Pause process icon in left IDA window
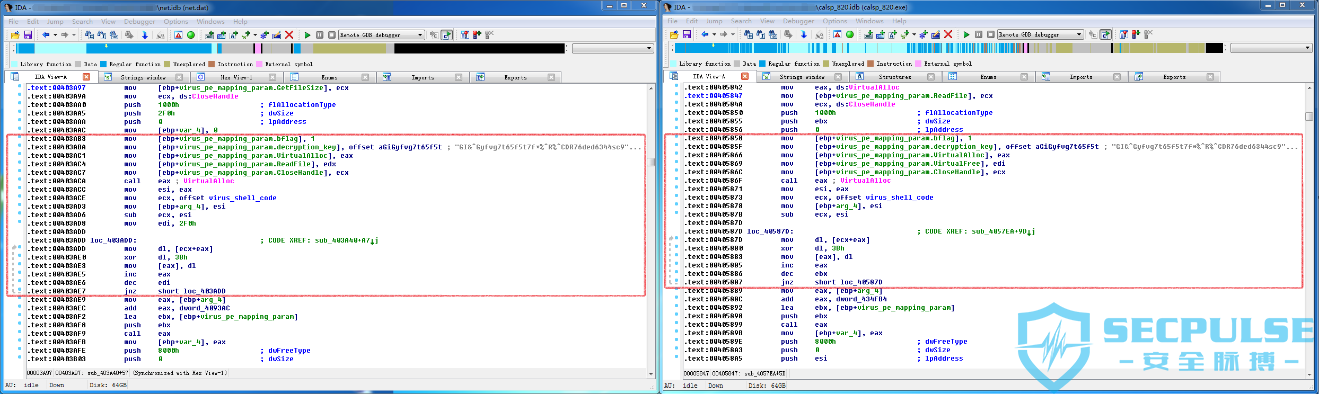Viewport: 1319px width, 394px height. tap(320, 35)
